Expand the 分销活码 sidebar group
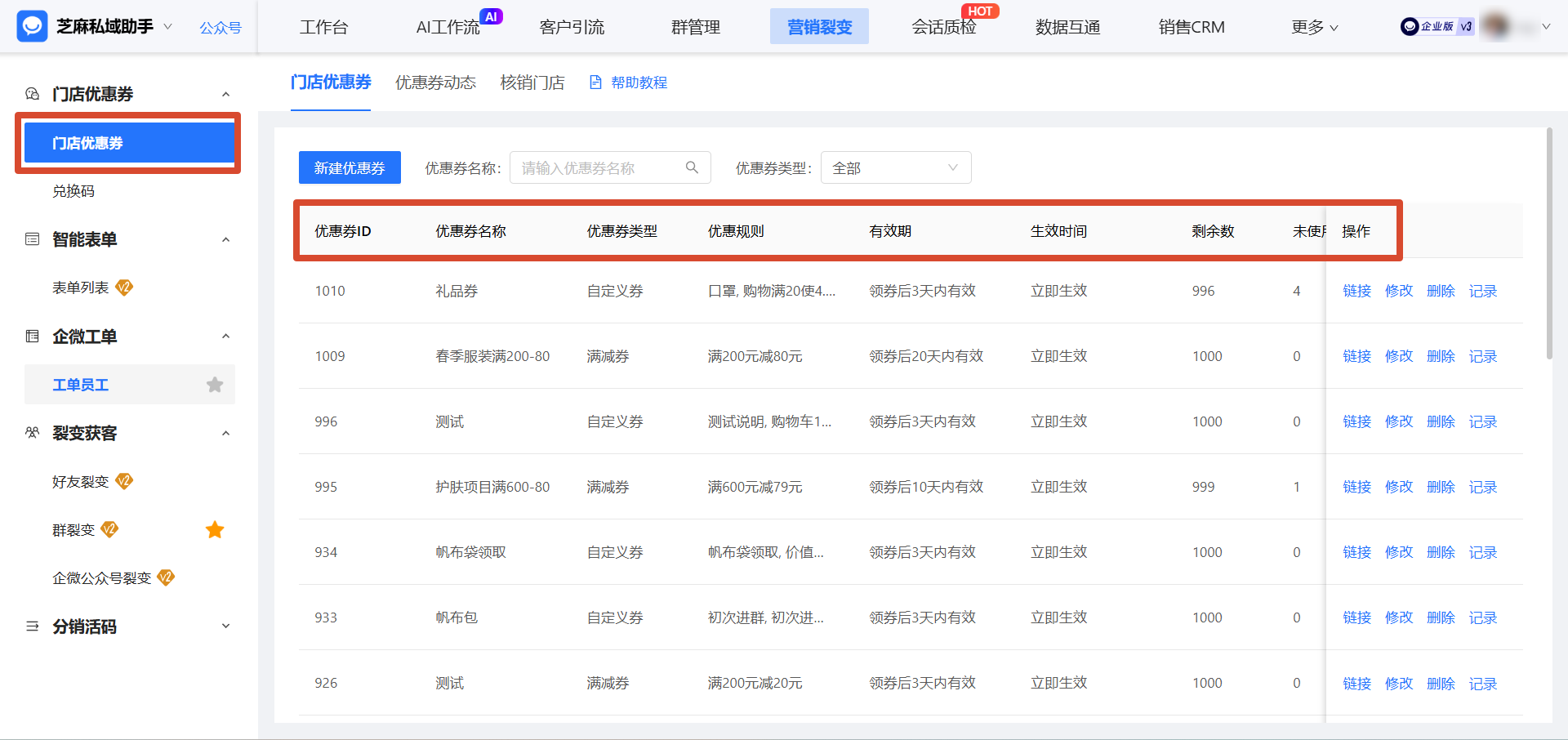1568x740 pixels. pos(226,626)
